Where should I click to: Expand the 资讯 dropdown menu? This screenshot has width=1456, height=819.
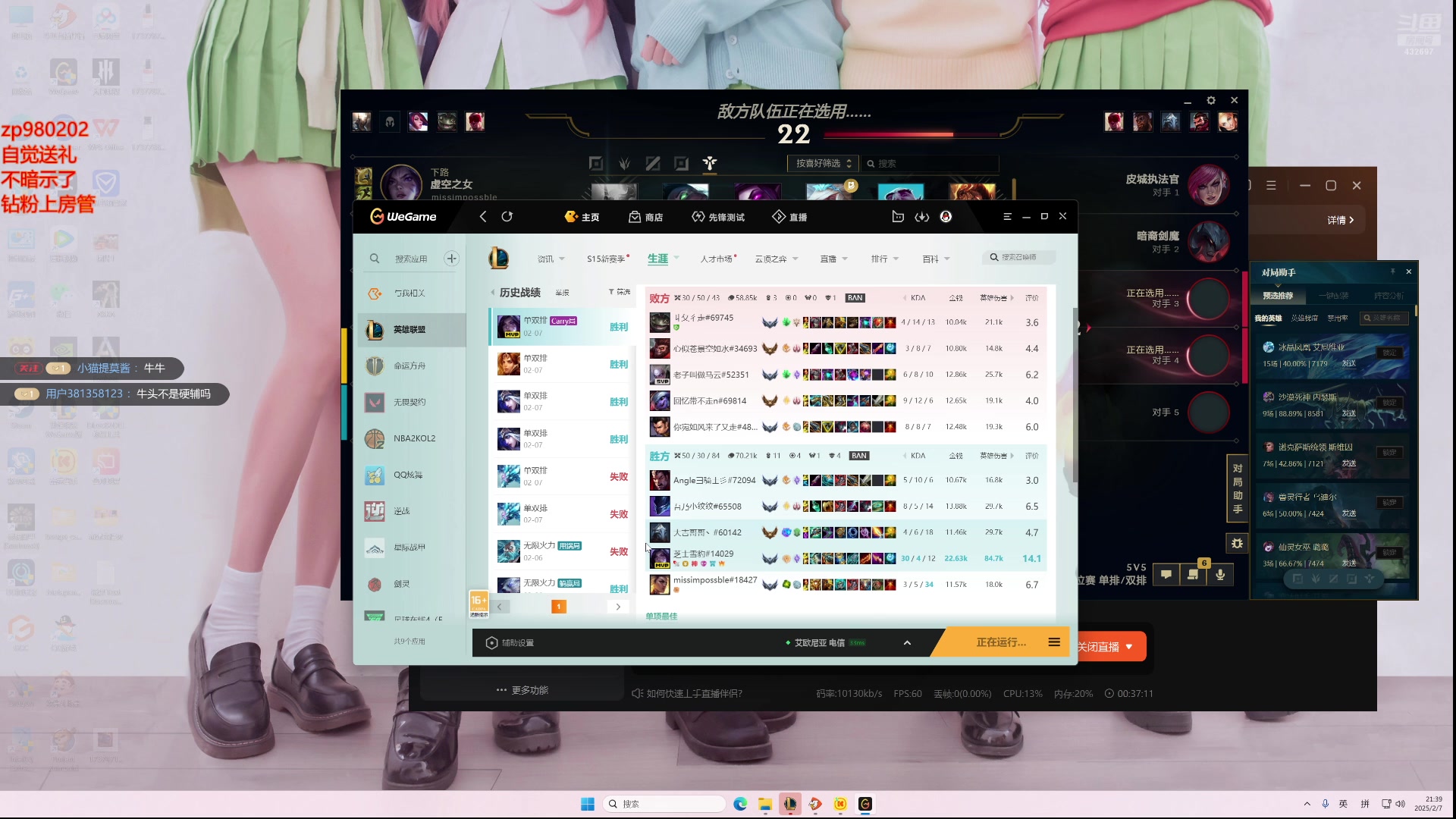pyautogui.click(x=551, y=259)
